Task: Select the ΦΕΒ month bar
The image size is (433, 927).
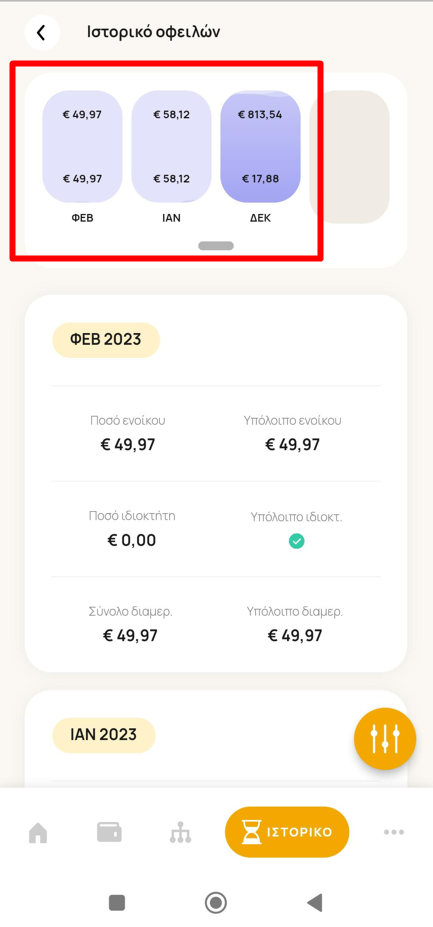Action: 82,147
